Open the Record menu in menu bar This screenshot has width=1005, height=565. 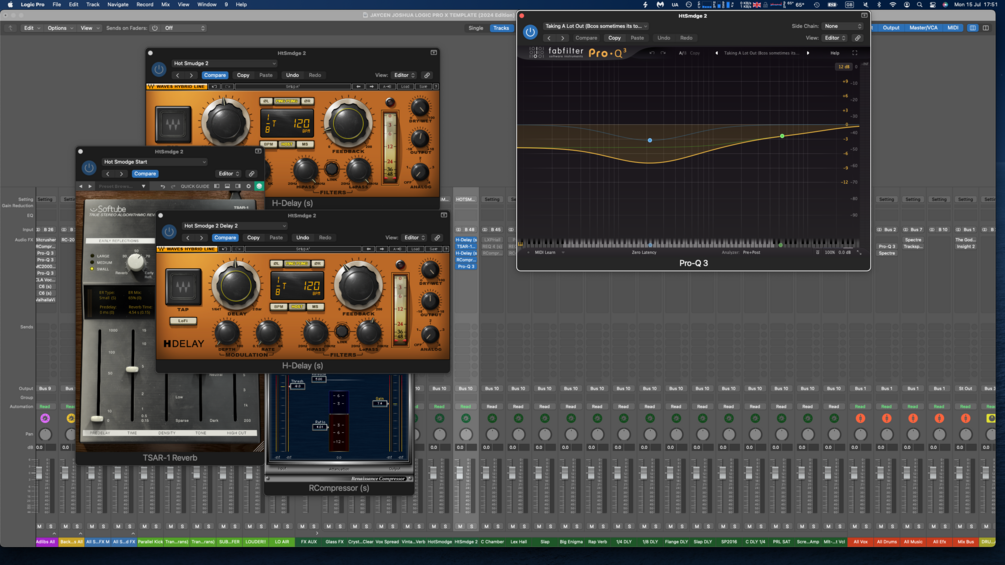[x=145, y=4]
